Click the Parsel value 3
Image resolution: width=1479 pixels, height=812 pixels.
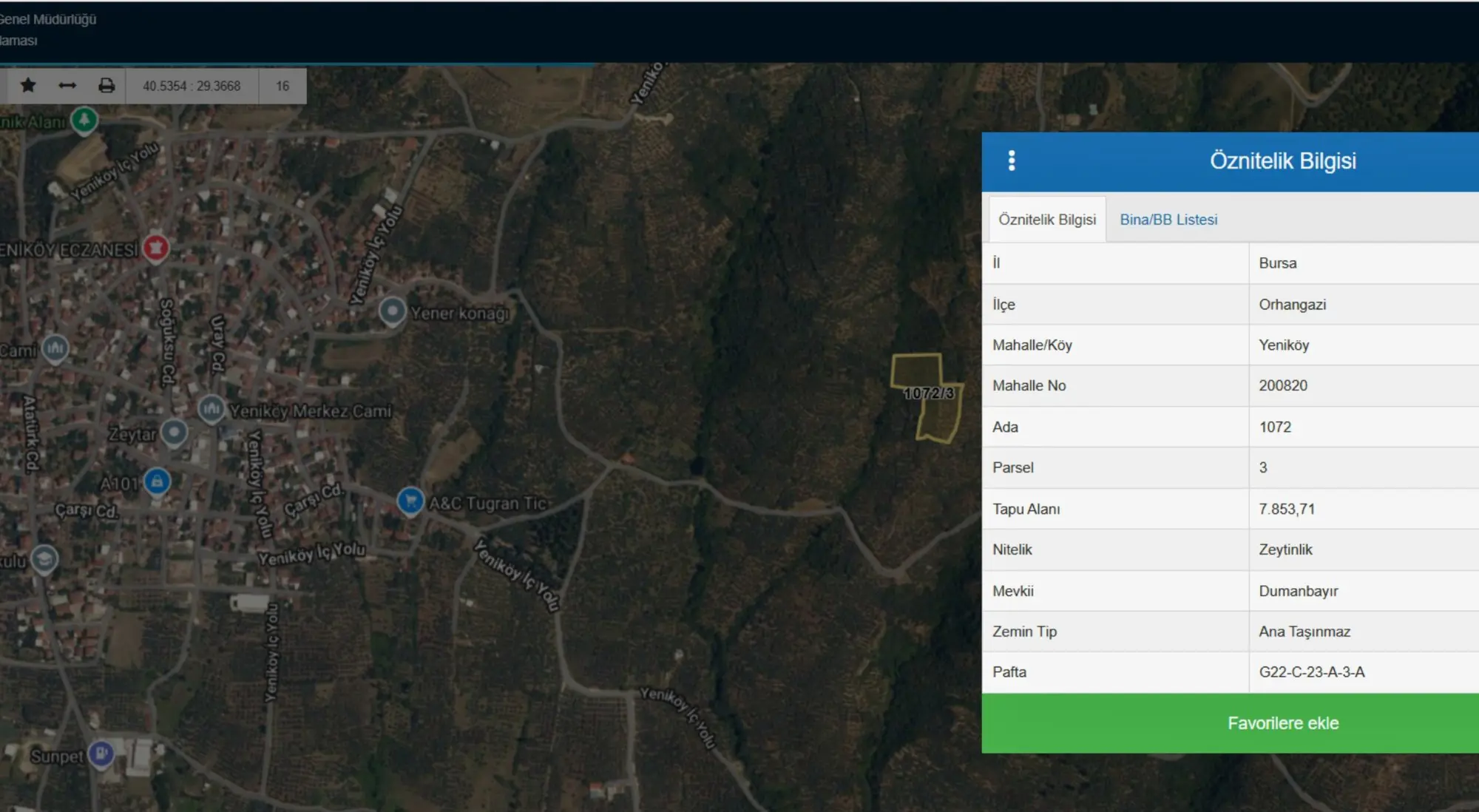pos(1263,467)
